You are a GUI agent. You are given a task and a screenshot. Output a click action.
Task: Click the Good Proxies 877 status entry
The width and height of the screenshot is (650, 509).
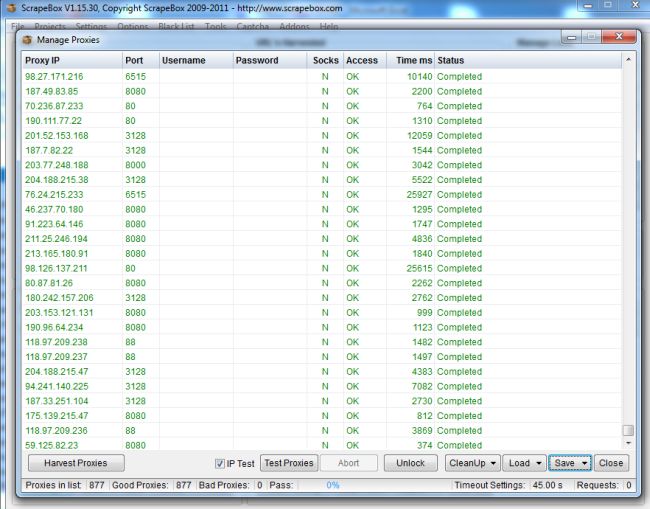tap(151, 485)
